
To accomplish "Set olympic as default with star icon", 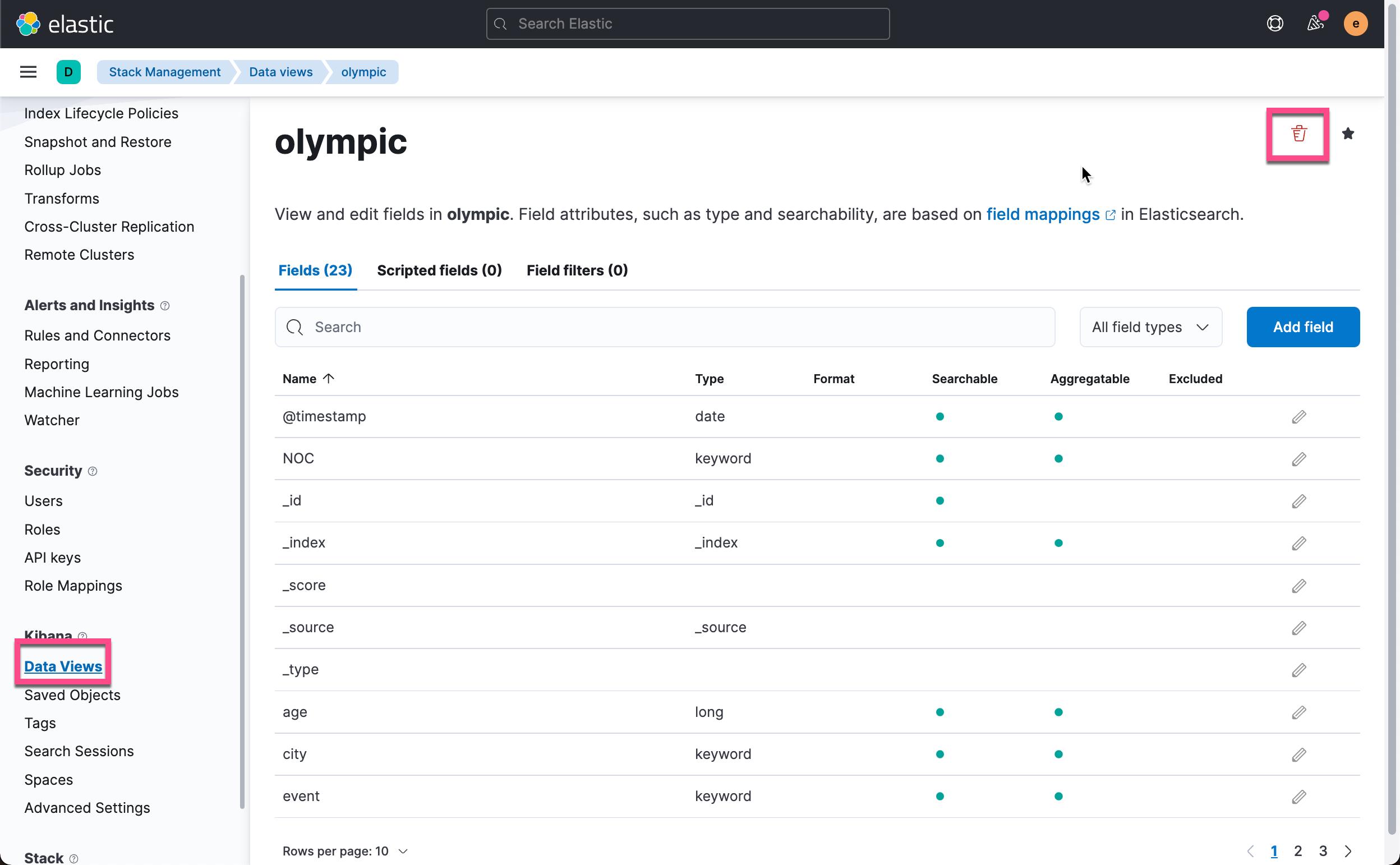I will (x=1348, y=134).
